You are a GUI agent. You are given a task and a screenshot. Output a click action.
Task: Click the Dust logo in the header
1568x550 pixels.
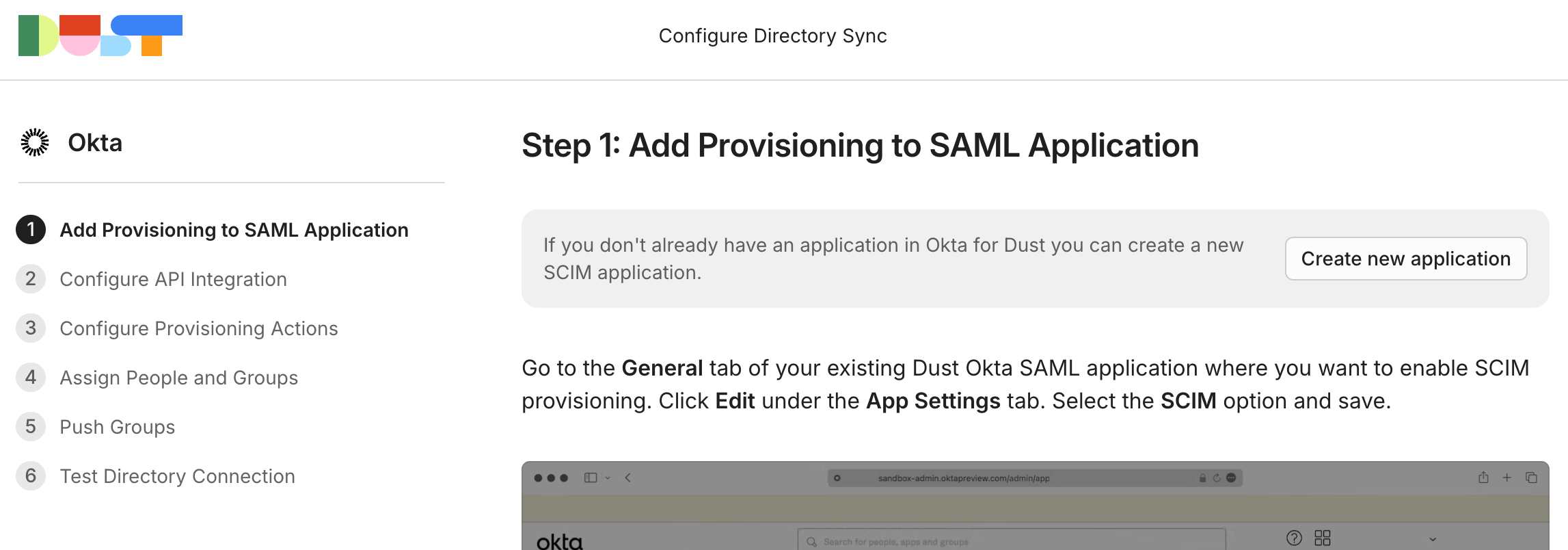pos(100,36)
